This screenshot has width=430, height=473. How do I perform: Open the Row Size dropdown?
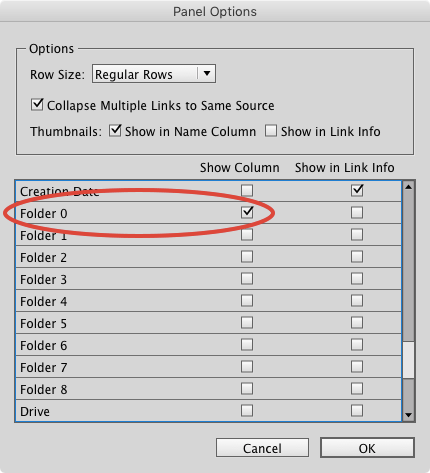[x=154, y=74]
